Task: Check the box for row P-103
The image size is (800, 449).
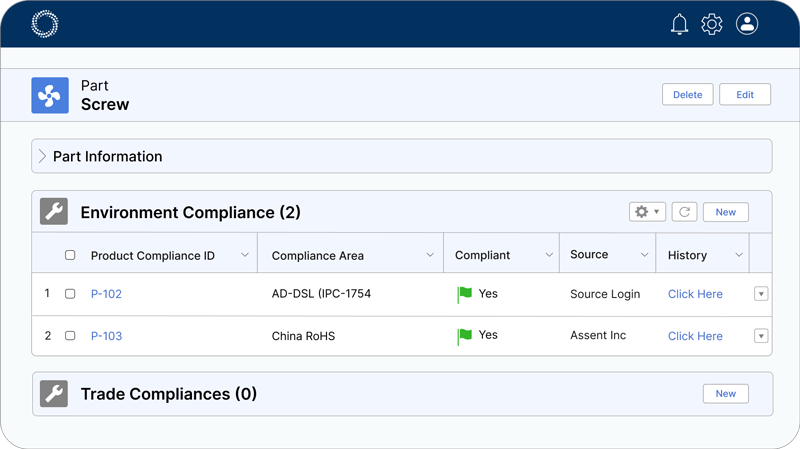Action: 70,336
